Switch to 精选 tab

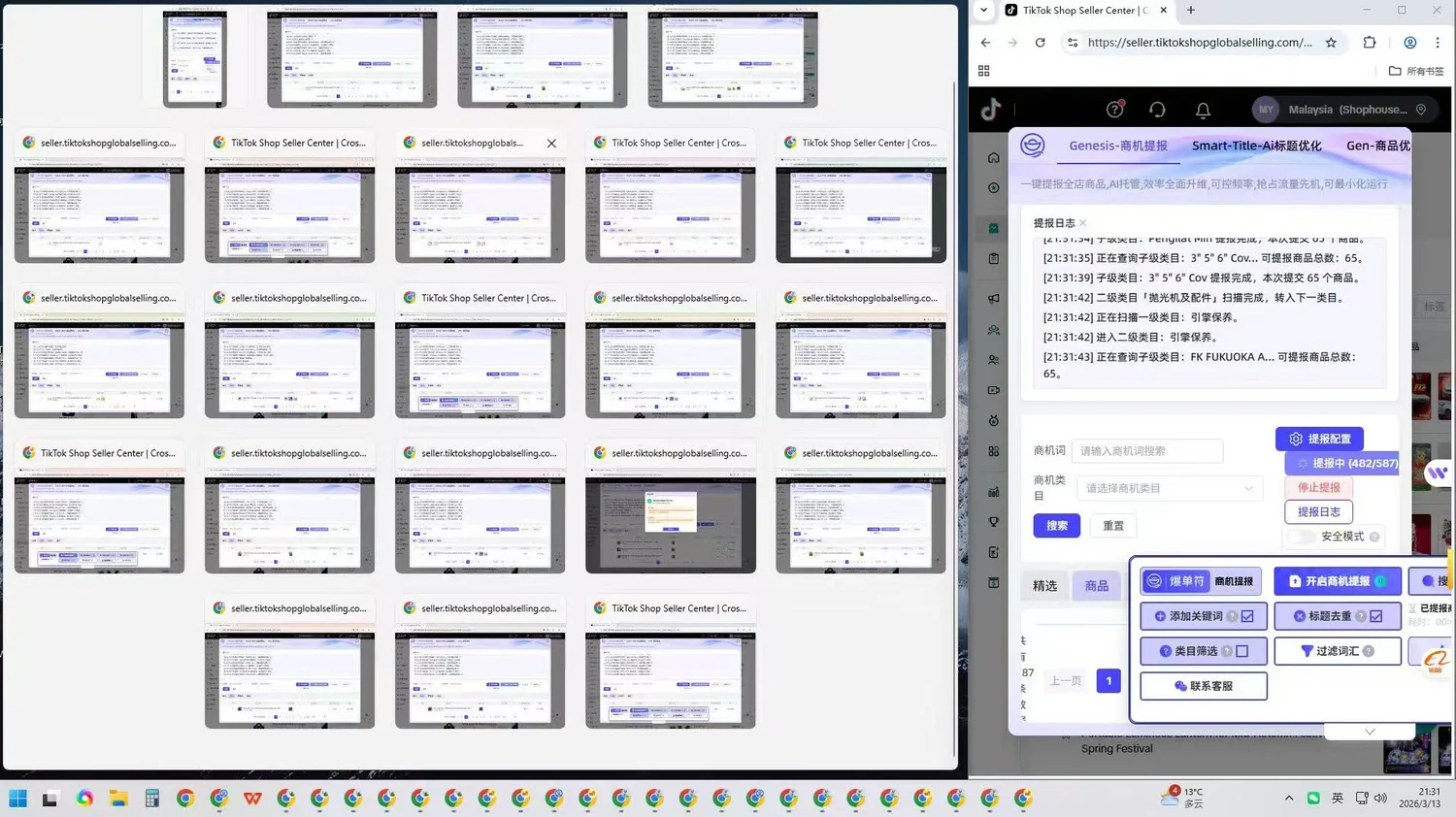[x=1044, y=586]
